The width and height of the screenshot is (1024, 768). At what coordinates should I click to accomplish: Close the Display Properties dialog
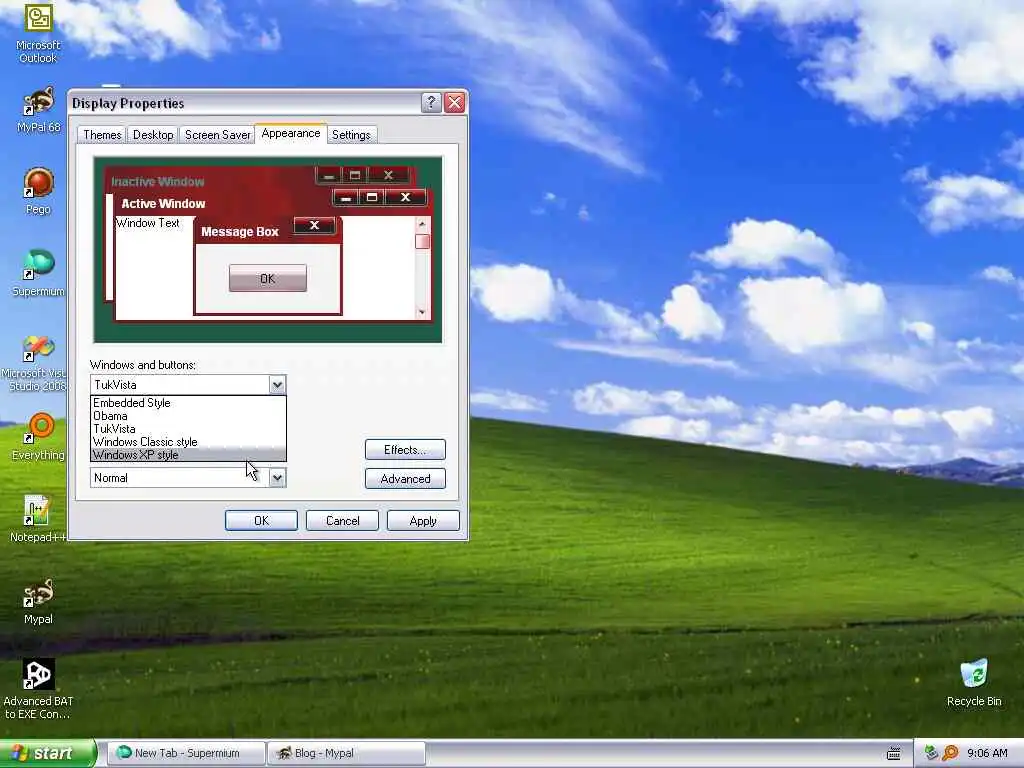pyautogui.click(x=455, y=103)
